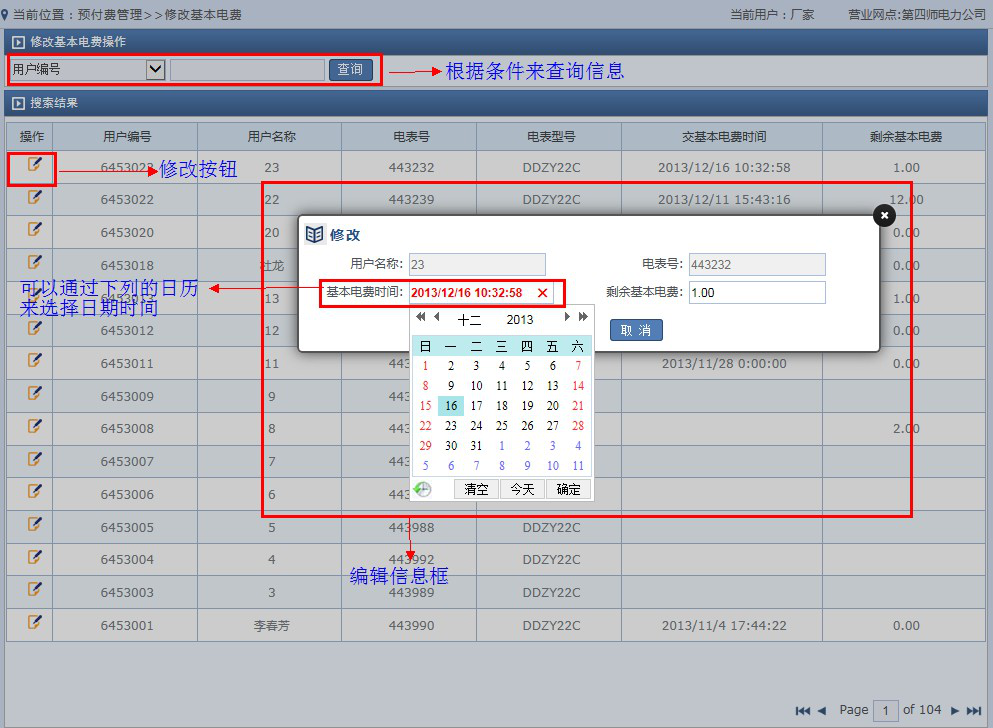993x728 pixels.
Task: Select day 25 in calendar
Action: (502, 426)
